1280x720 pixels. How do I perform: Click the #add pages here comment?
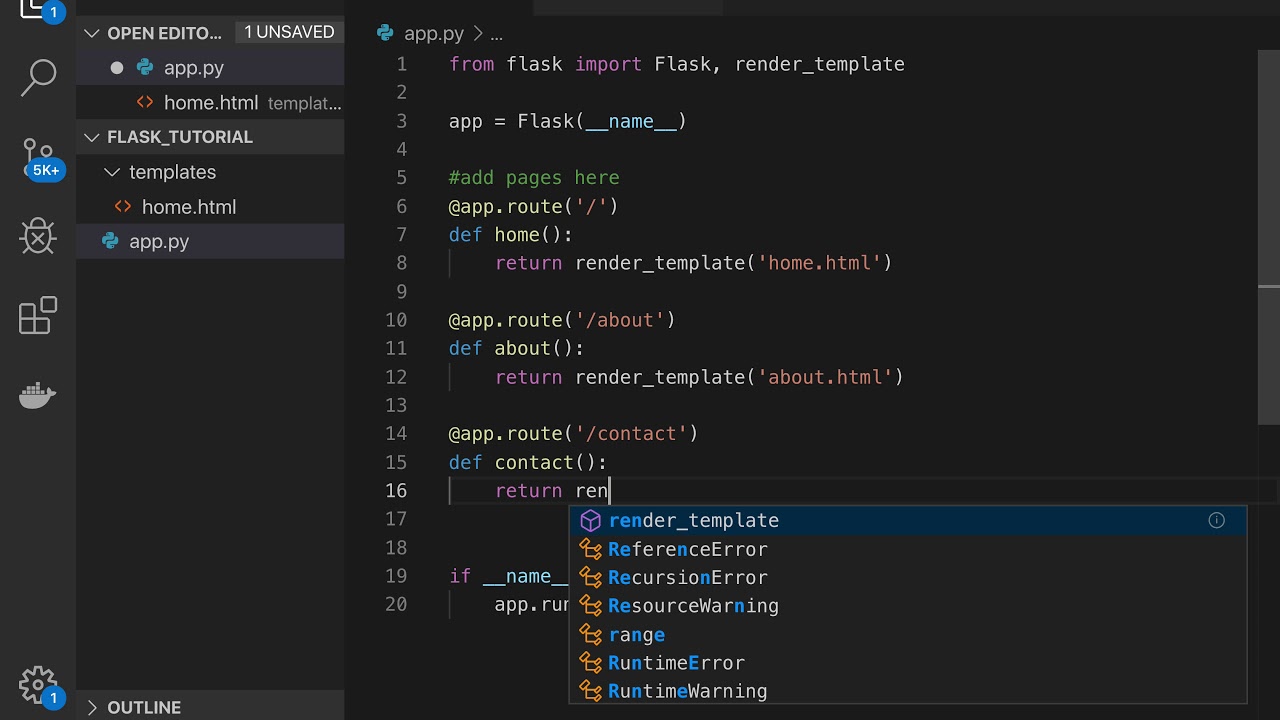tap(534, 177)
